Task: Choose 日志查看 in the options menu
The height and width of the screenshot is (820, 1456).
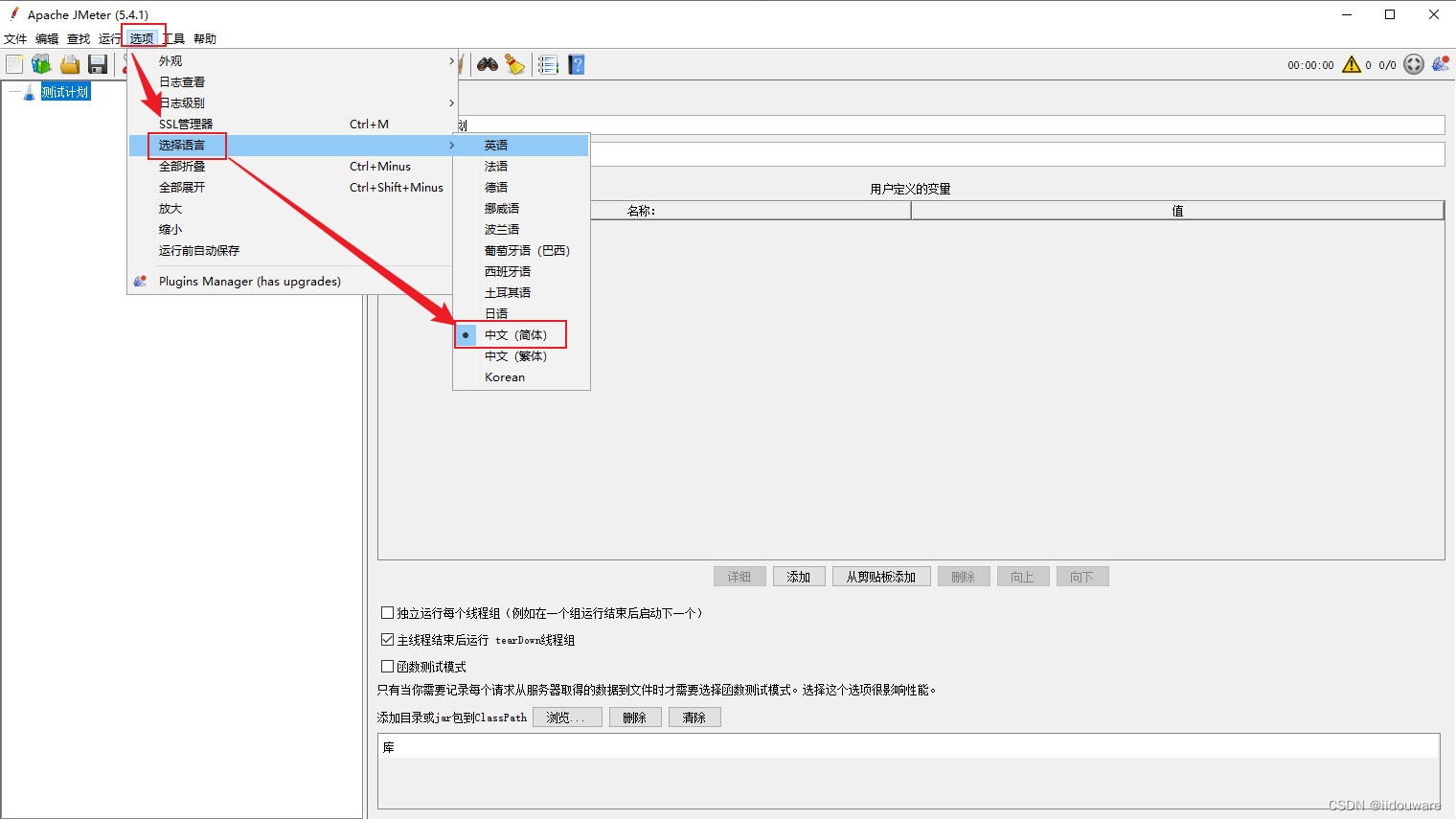Action: [x=293, y=82]
